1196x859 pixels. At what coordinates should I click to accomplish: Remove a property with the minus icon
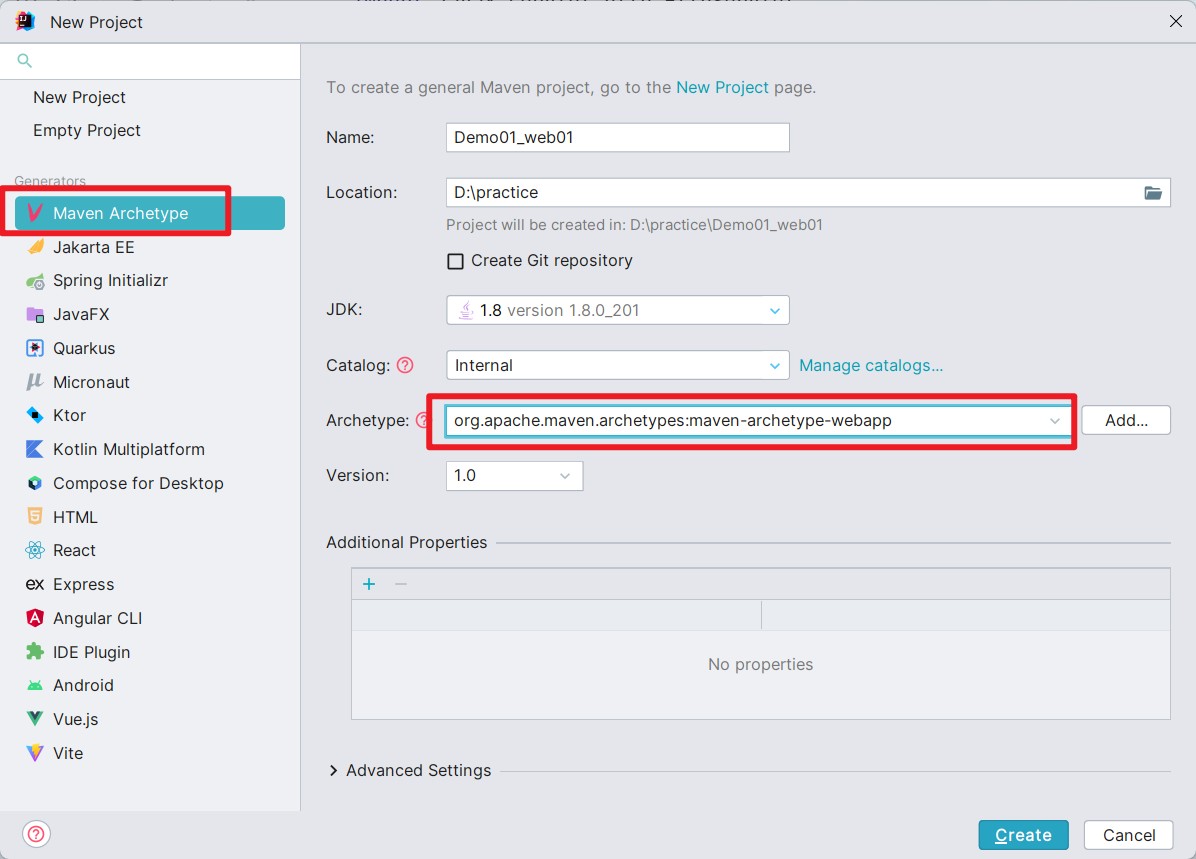point(401,584)
